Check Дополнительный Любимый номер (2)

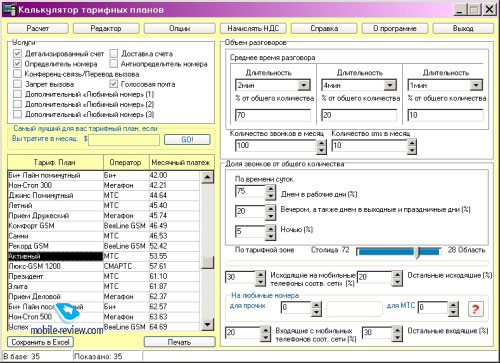[x=18, y=104]
